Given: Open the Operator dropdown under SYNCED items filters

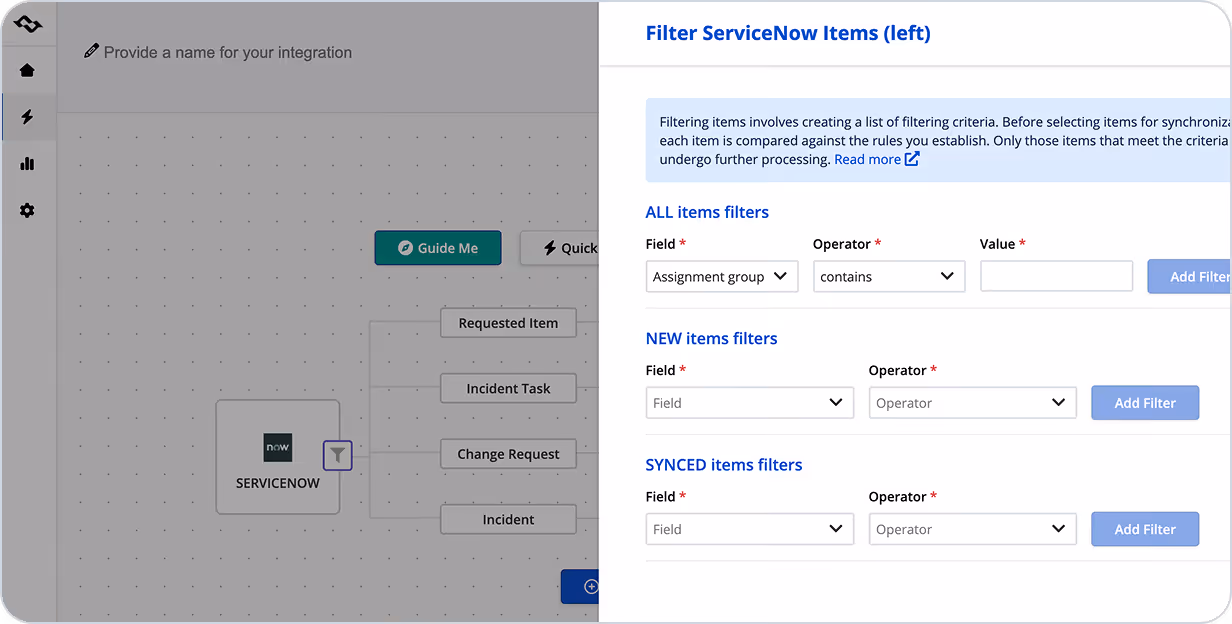Looking at the screenshot, I should tap(971, 529).
